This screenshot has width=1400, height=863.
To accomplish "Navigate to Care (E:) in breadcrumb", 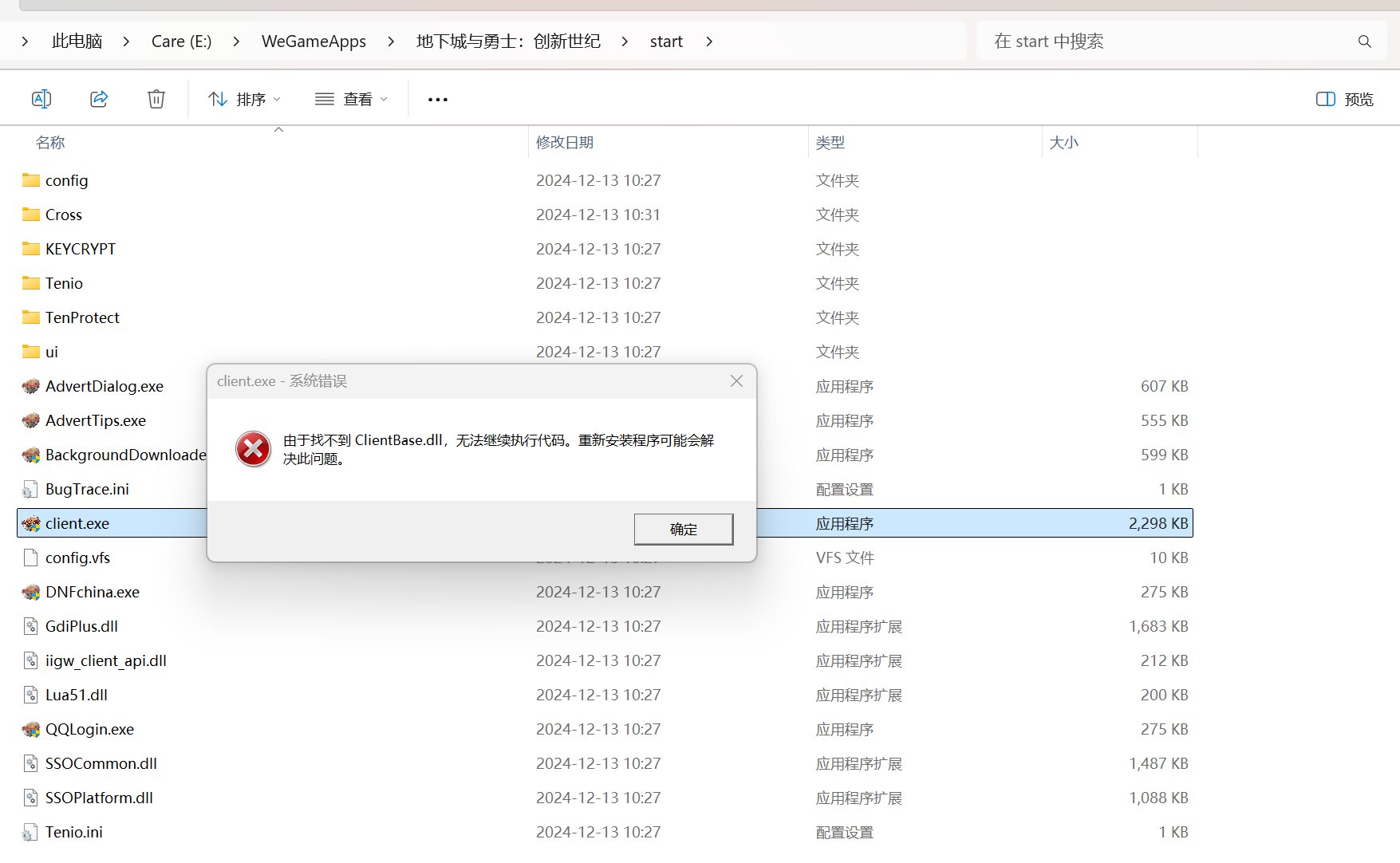I will pyautogui.click(x=181, y=41).
